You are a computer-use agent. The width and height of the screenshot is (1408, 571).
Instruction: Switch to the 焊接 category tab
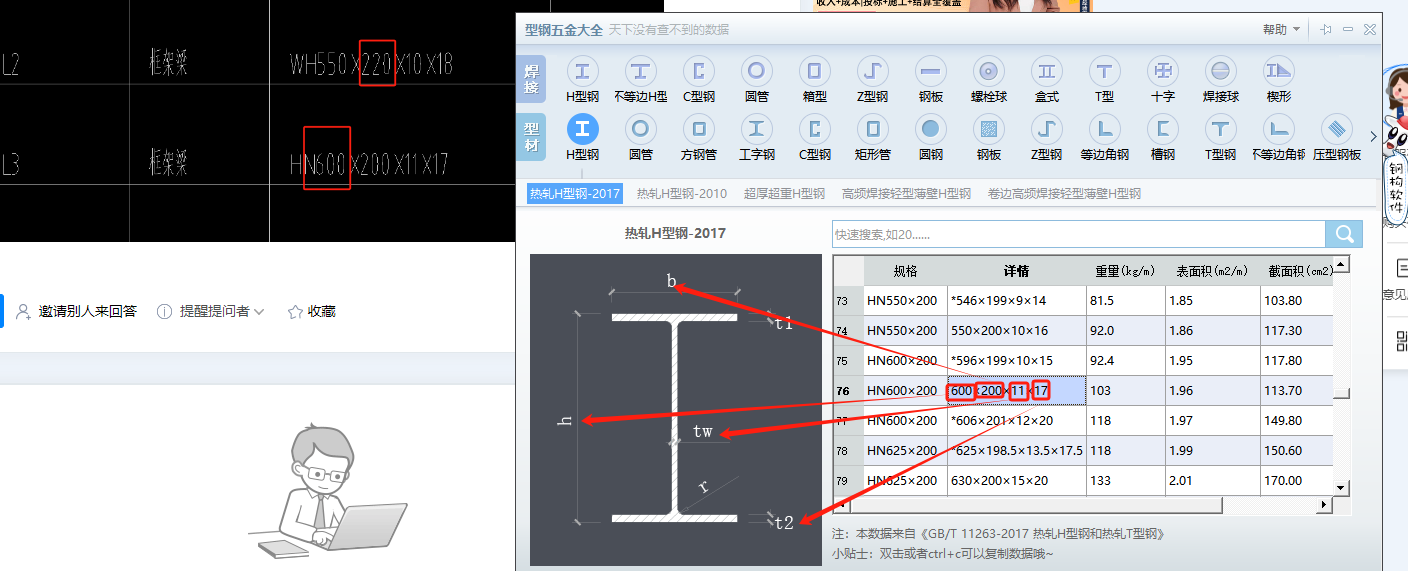[x=532, y=79]
